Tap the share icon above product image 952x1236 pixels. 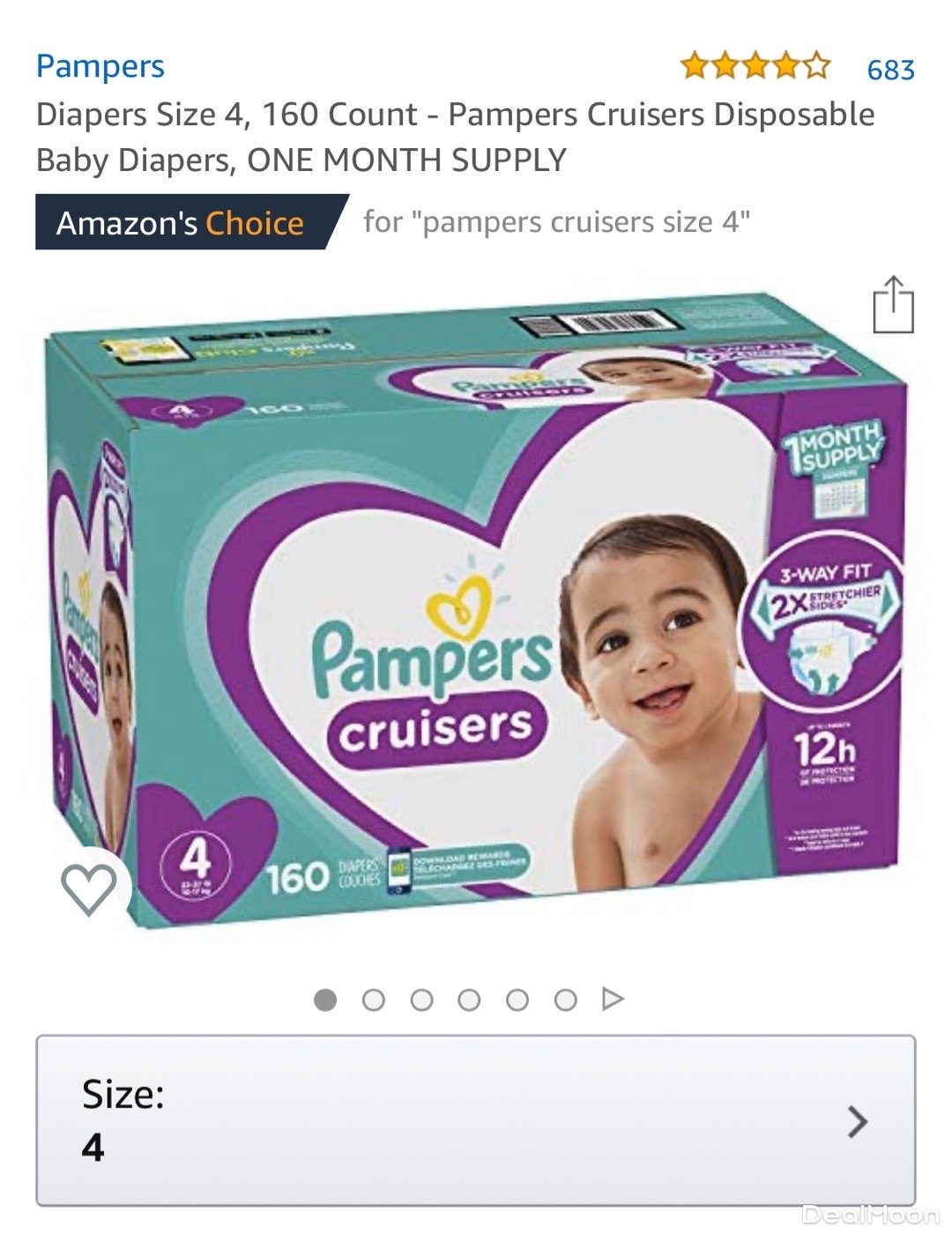tap(893, 305)
